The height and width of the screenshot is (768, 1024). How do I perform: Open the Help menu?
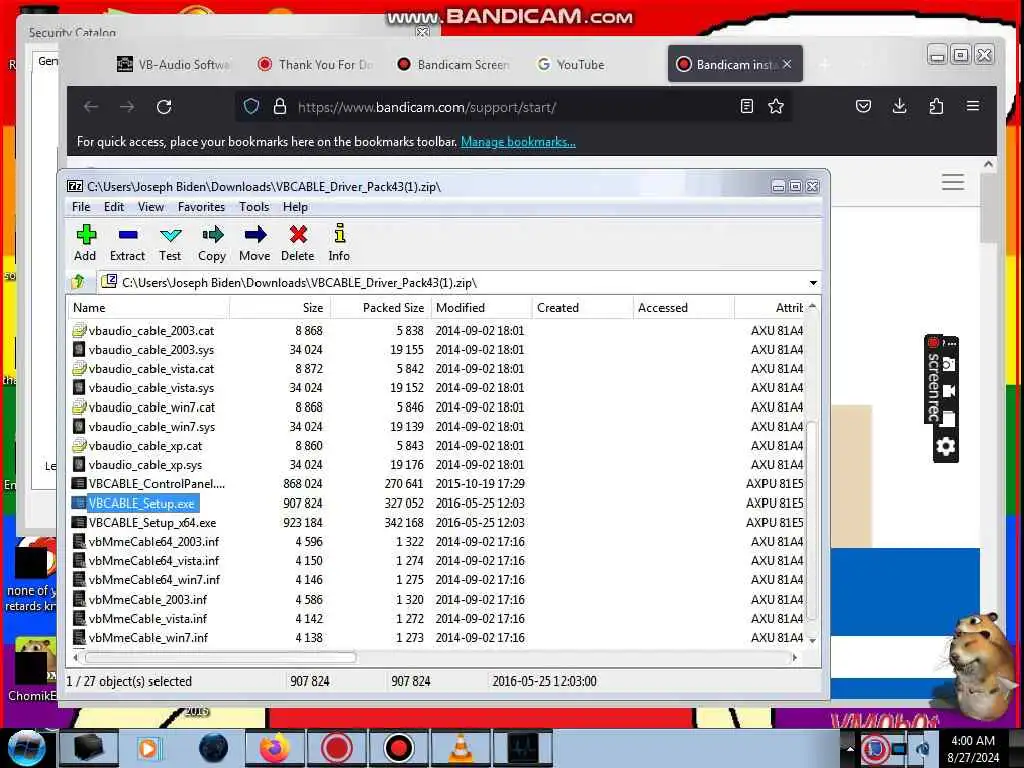click(295, 206)
